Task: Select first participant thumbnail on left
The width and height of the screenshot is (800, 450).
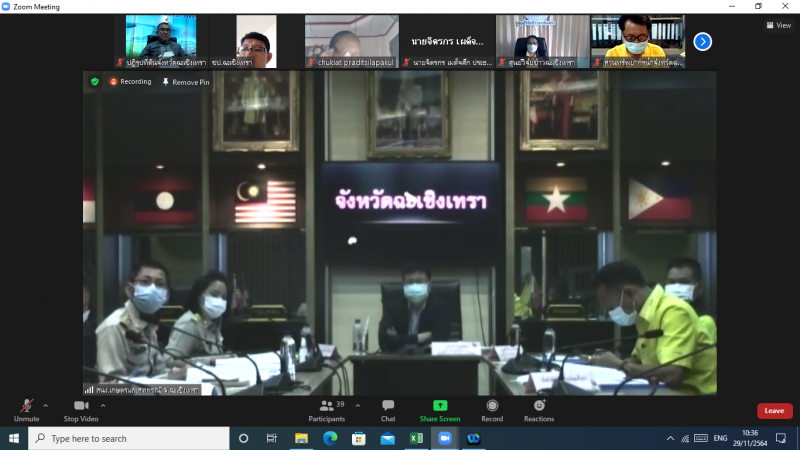Action: (161, 41)
